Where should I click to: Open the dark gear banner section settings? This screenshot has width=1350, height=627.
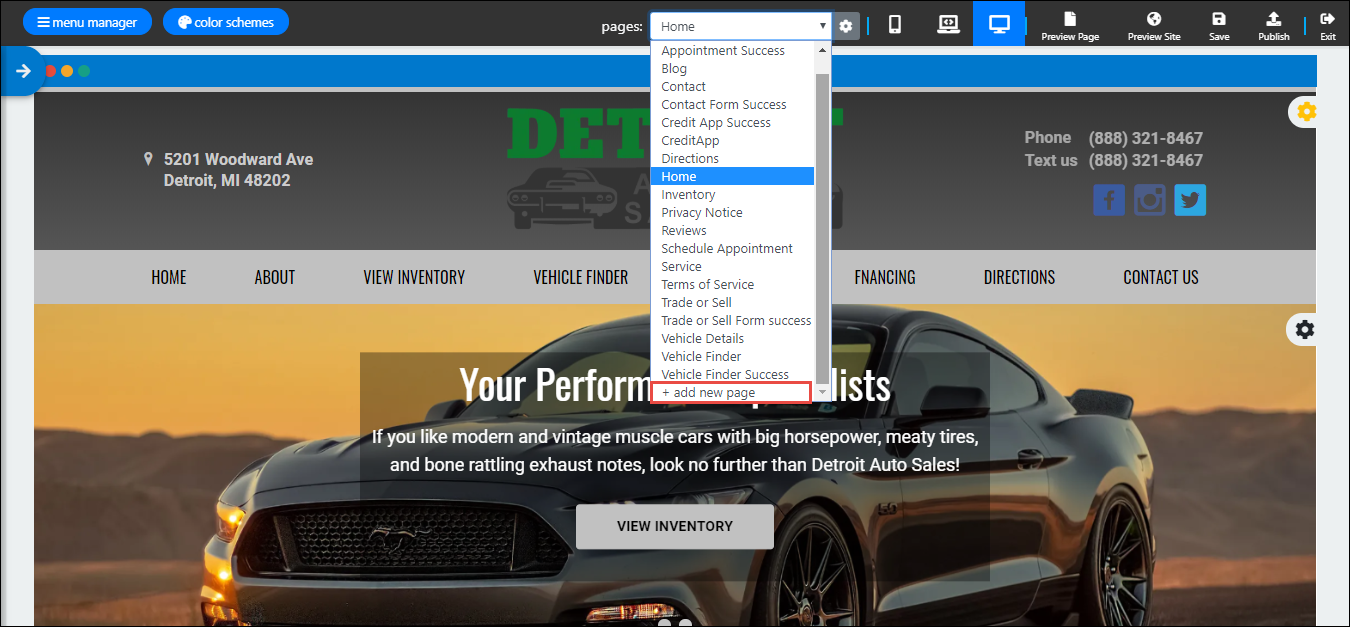click(1305, 329)
